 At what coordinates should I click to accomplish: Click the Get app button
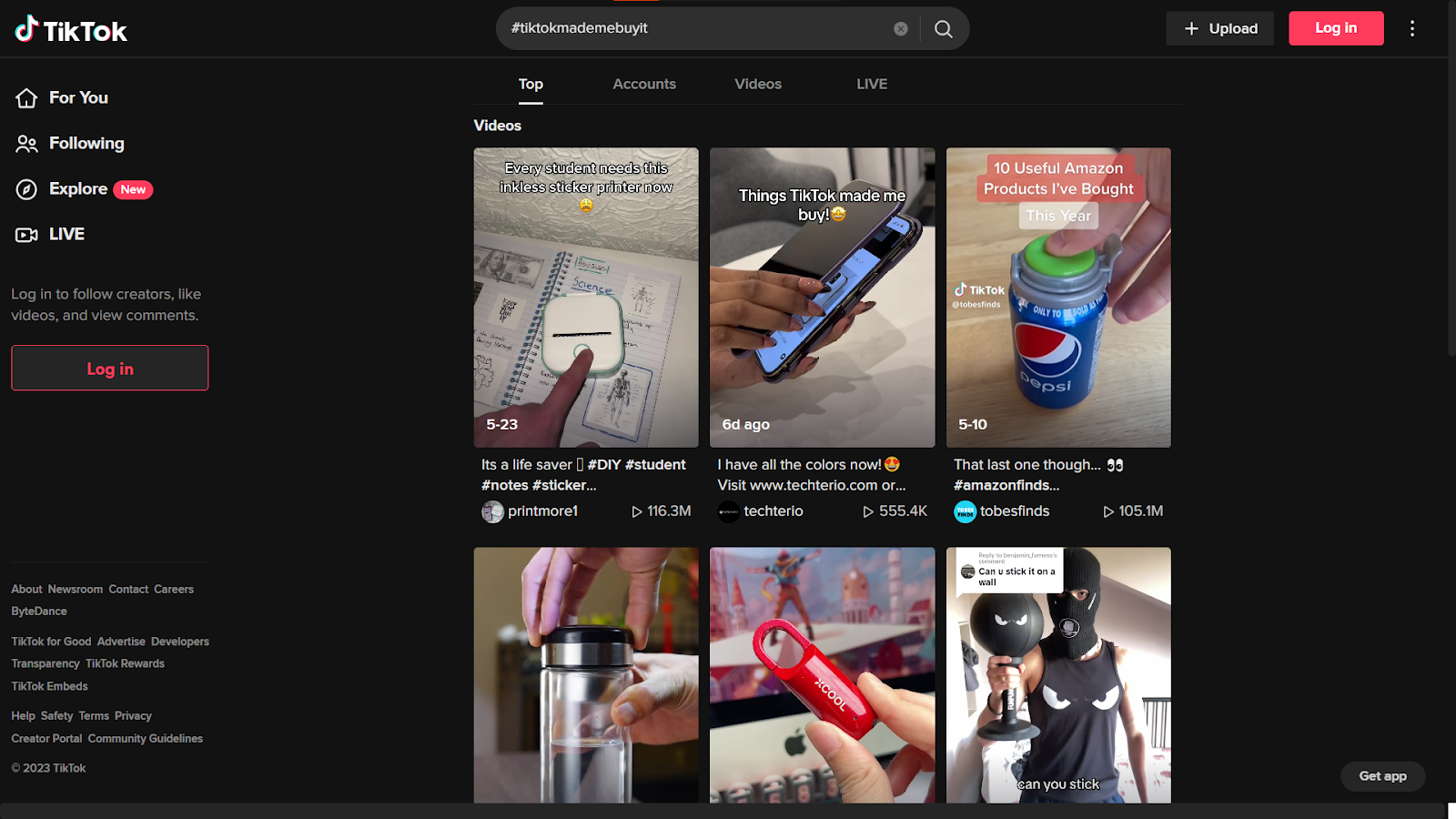coord(1382,776)
